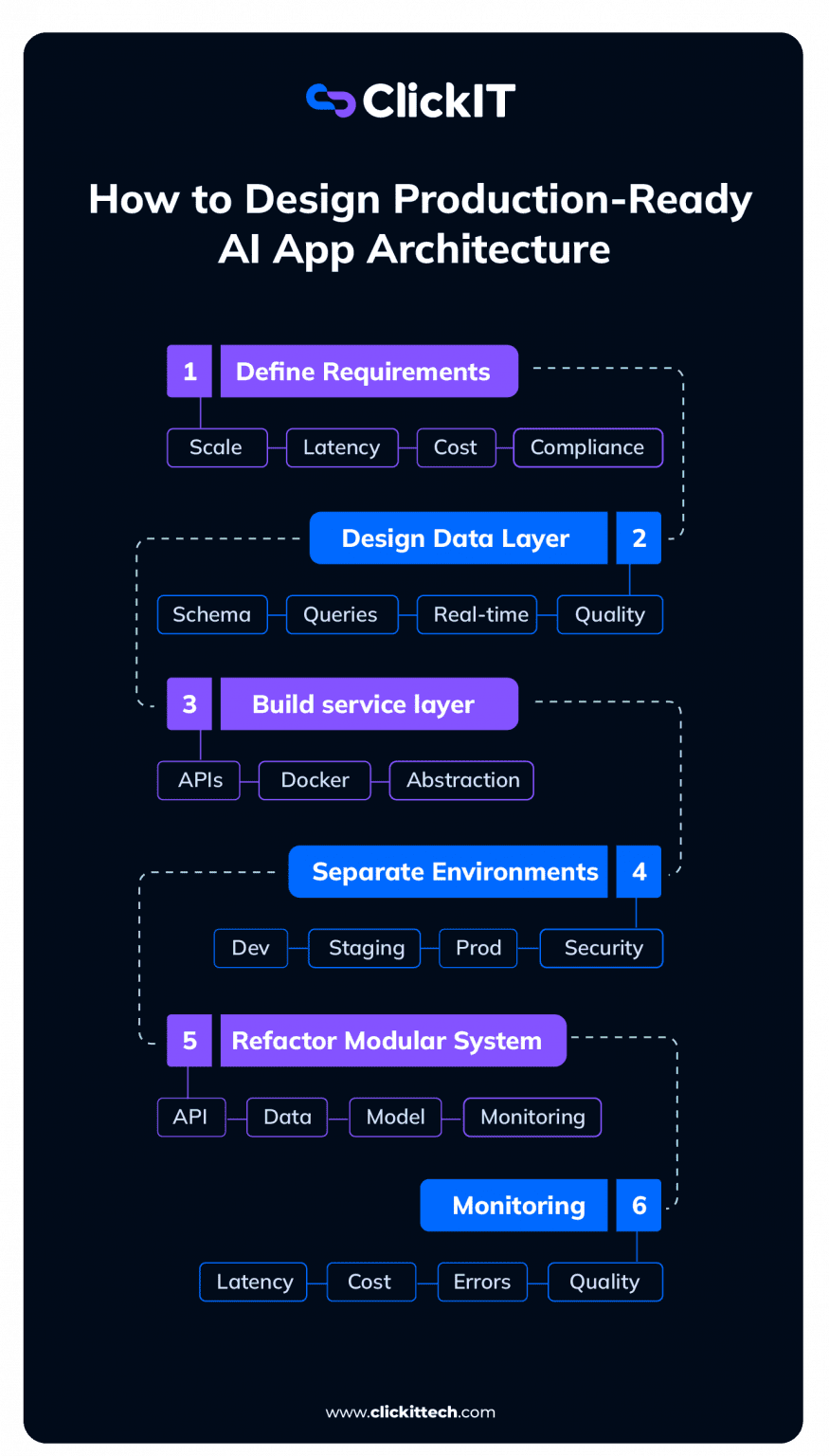This screenshot has height=1456, width=829.
Task: Click the Define Requirements step label
Action: pos(369,372)
